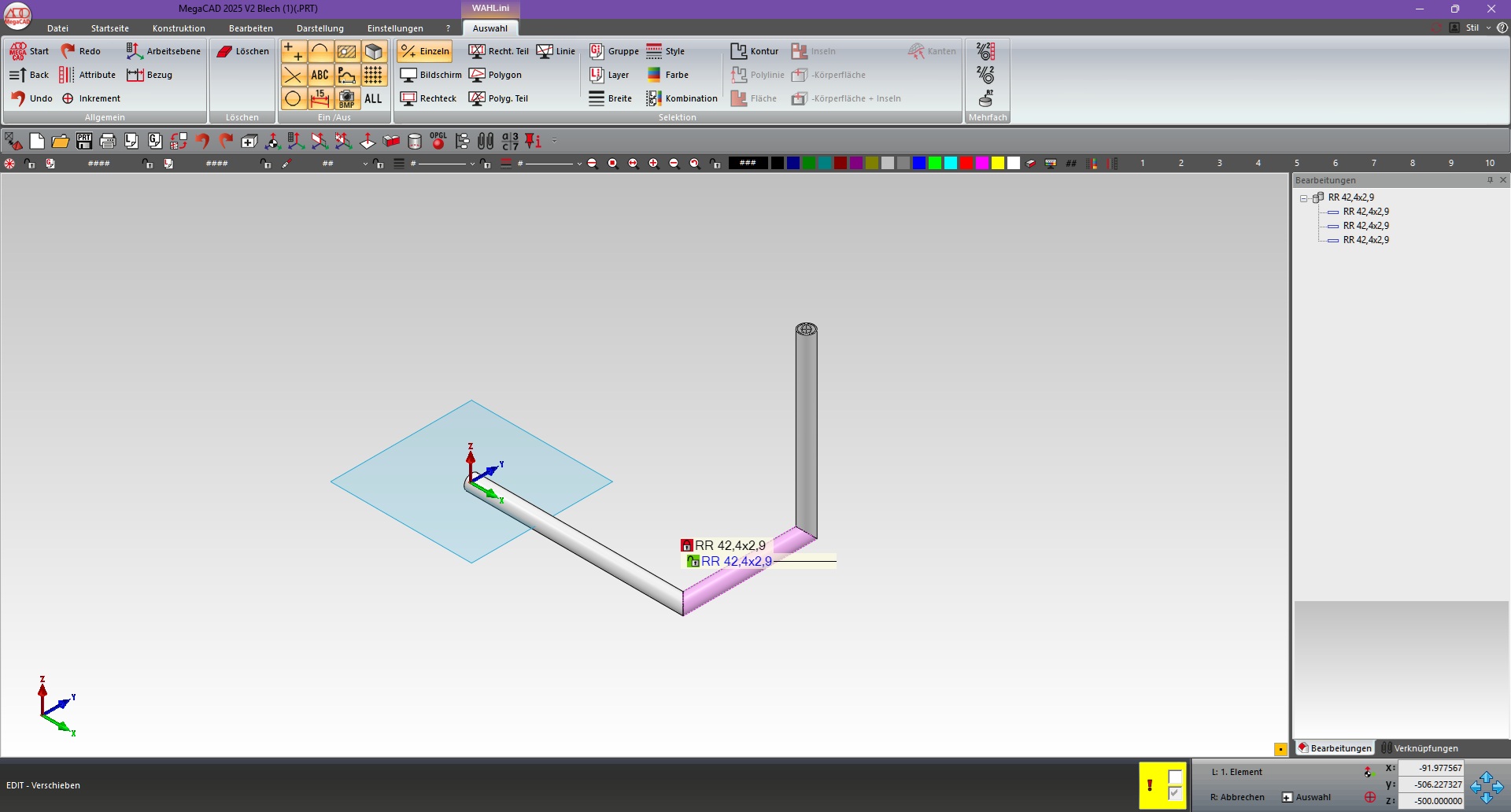Open the ## layer dropdown arrow
The width and height of the screenshot is (1511, 812).
[365, 164]
